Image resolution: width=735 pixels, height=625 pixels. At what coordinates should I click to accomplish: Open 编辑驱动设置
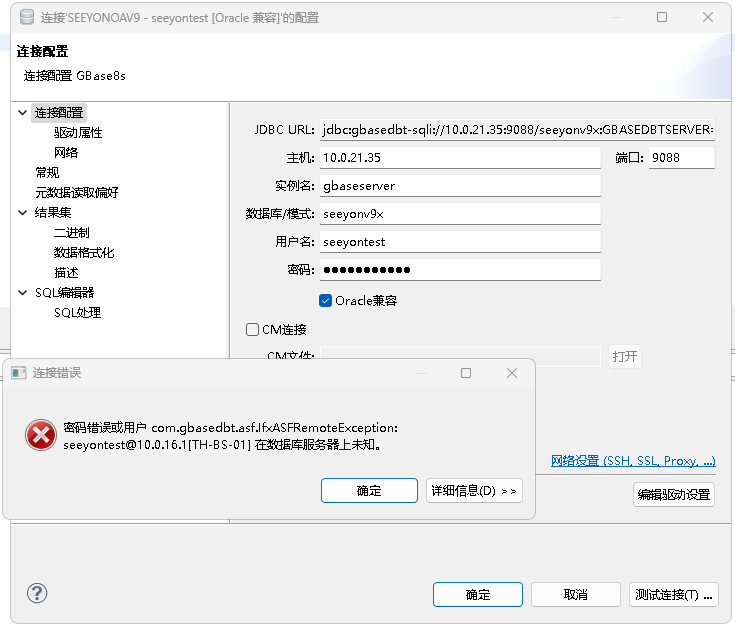(x=674, y=494)
